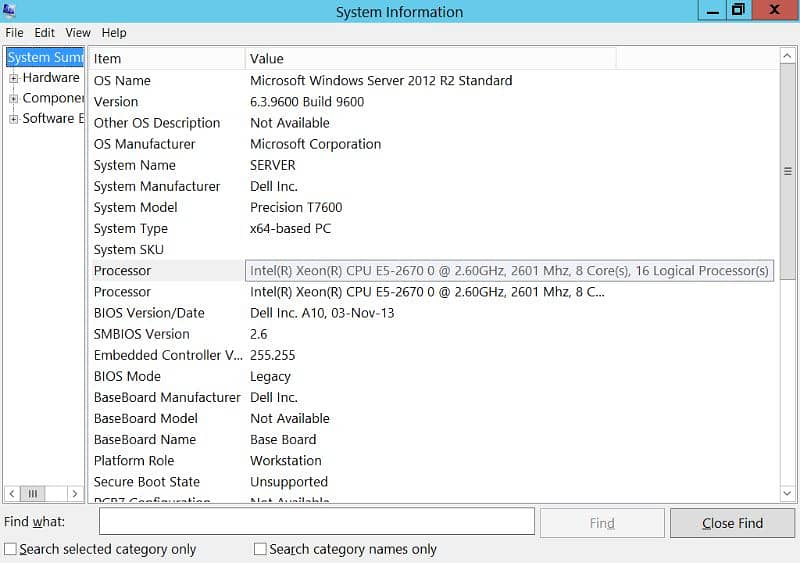Screen dimensions: 800x563
Task: Click the Find what input field
Action: point(317,522)
